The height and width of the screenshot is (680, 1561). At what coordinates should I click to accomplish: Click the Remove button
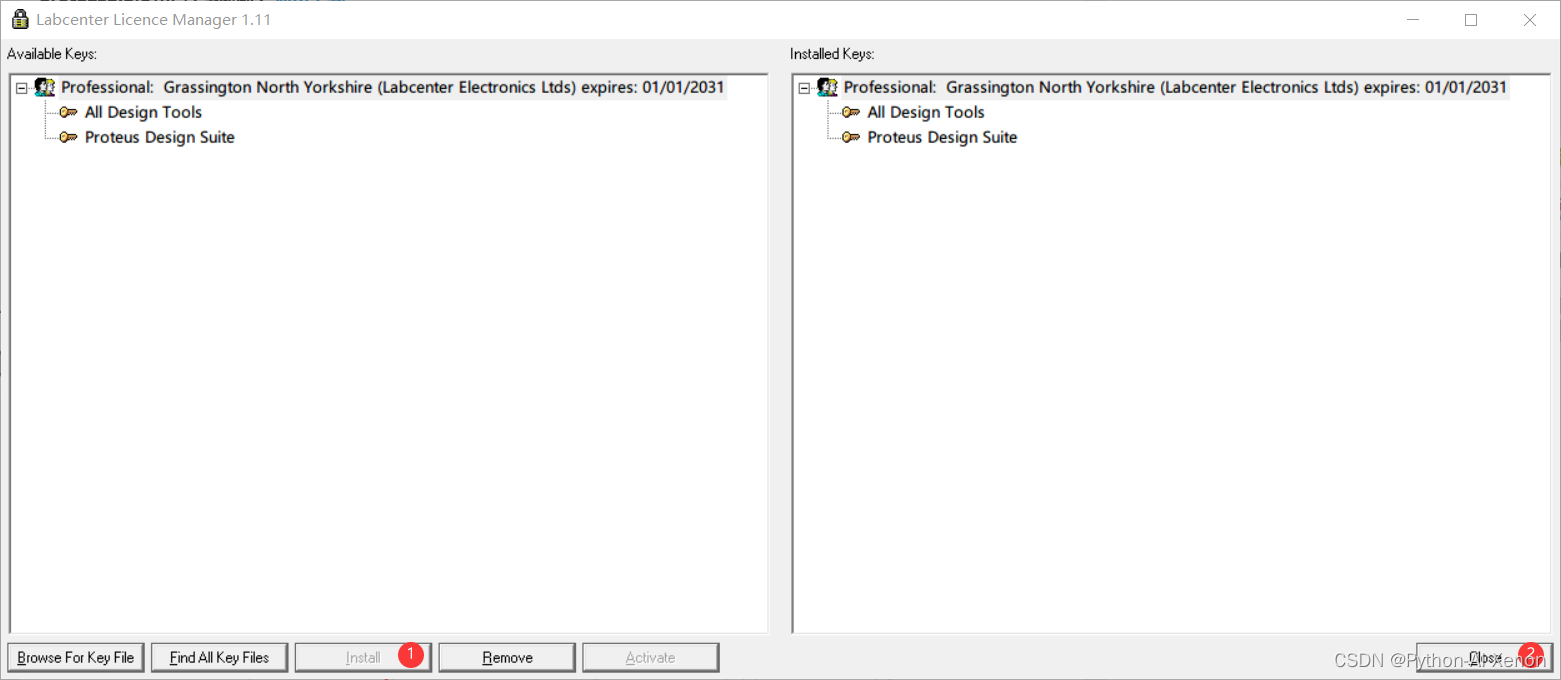(x=507, y=657)
